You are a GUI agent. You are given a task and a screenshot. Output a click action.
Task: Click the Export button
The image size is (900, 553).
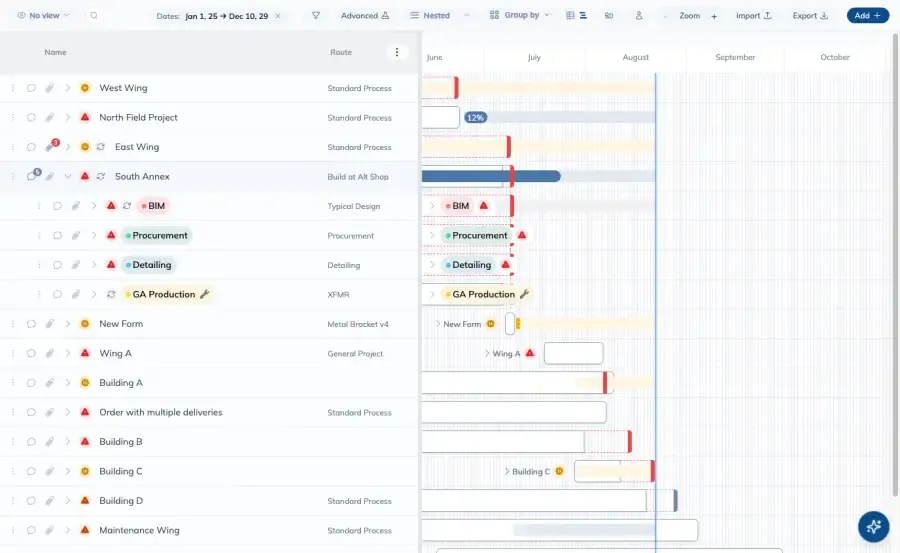click(810, 16)
